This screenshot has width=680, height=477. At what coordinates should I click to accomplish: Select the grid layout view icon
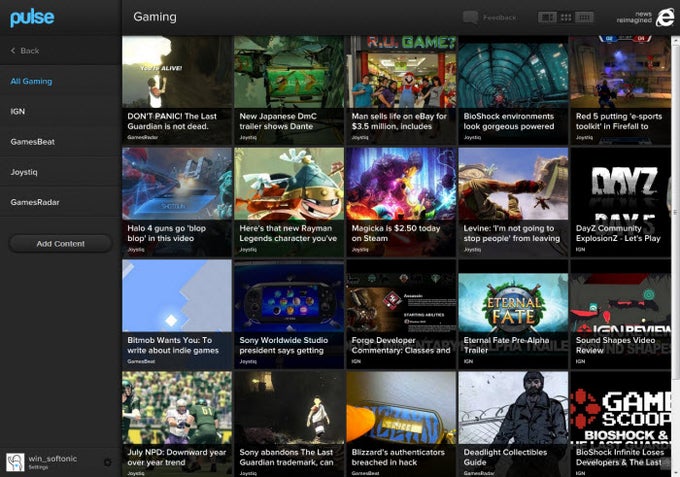coord(566,17)
